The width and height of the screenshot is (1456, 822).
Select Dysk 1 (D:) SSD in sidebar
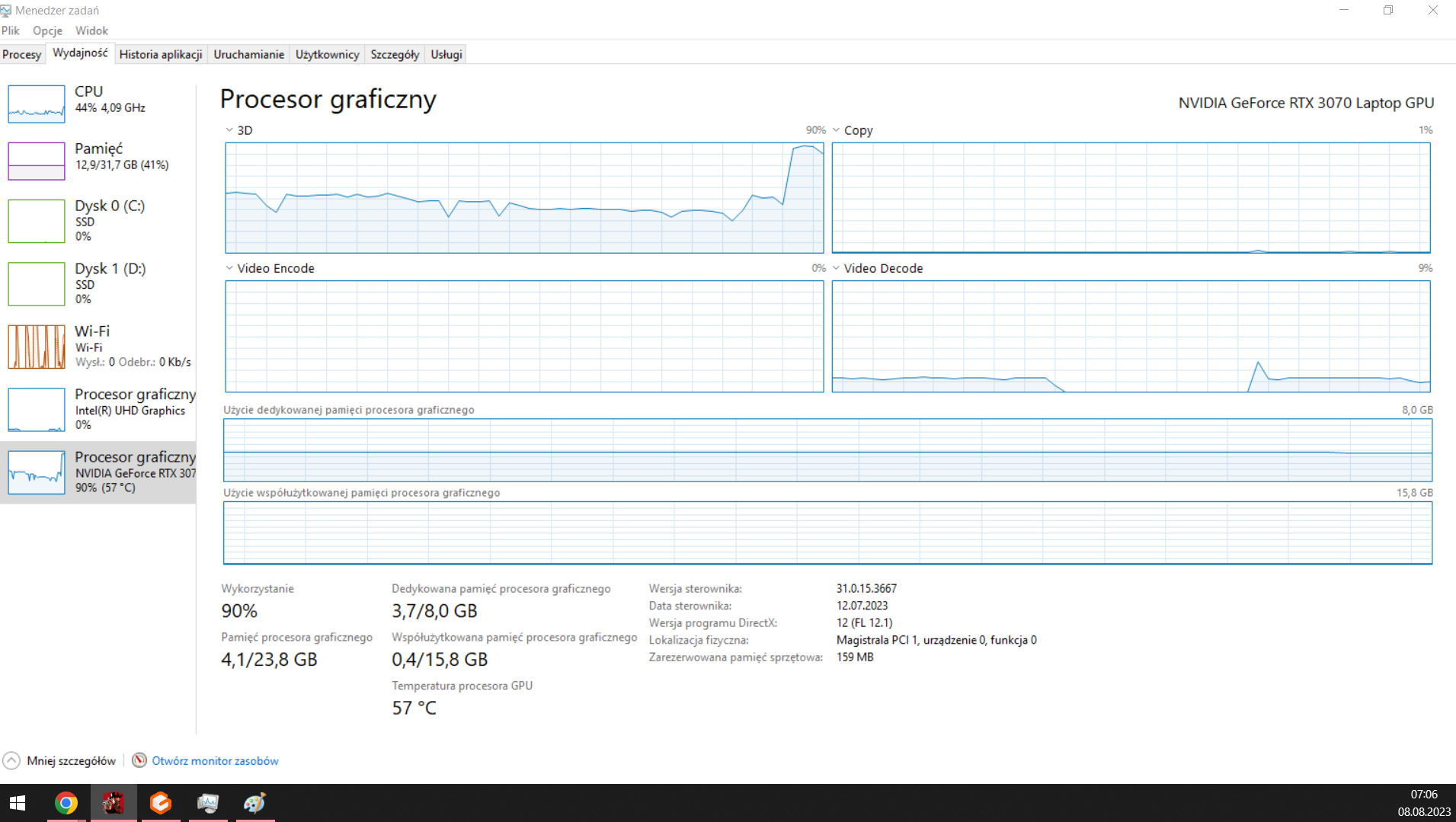pos(99,283)
